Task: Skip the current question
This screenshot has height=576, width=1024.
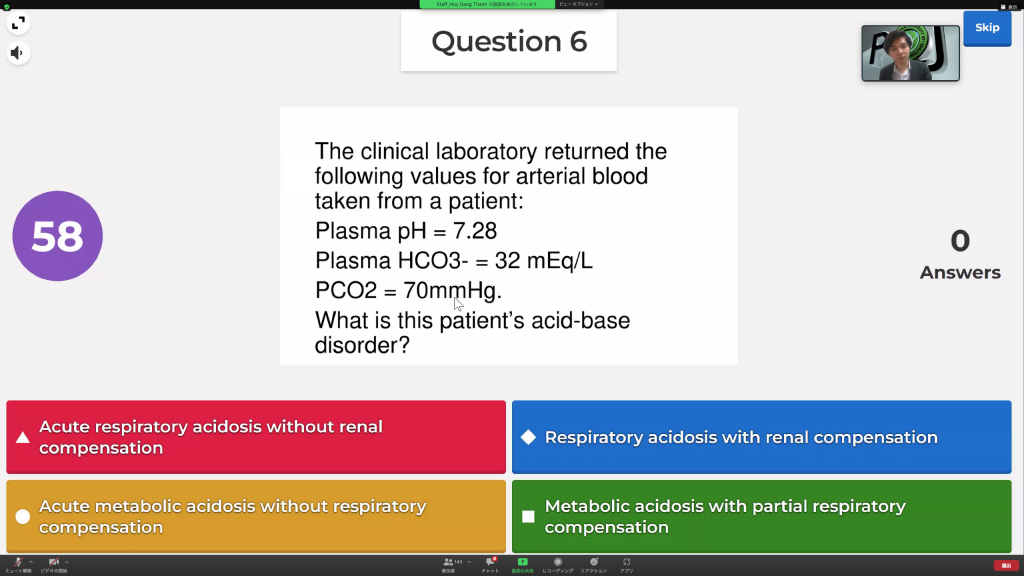Action: (x=986, y=28)
